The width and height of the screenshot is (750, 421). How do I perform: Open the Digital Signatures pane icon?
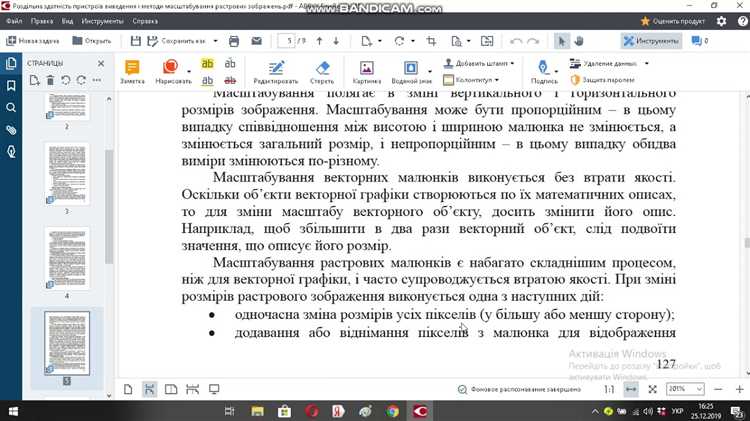tap(11, 152)
